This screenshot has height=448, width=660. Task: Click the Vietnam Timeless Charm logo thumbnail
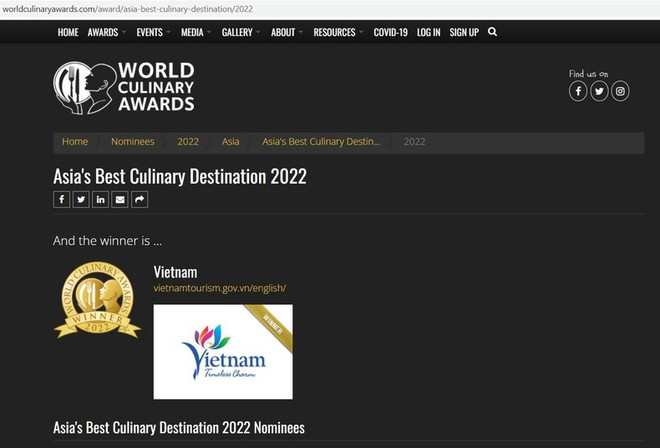tap(223, 351)
